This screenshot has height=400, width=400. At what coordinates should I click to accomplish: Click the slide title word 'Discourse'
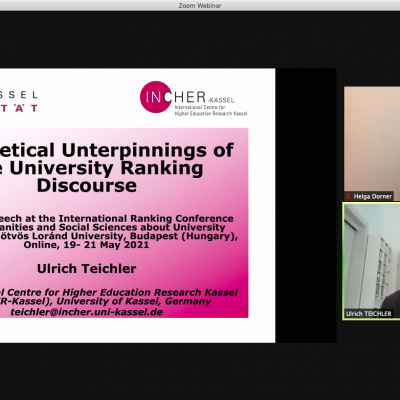point(87,186)
